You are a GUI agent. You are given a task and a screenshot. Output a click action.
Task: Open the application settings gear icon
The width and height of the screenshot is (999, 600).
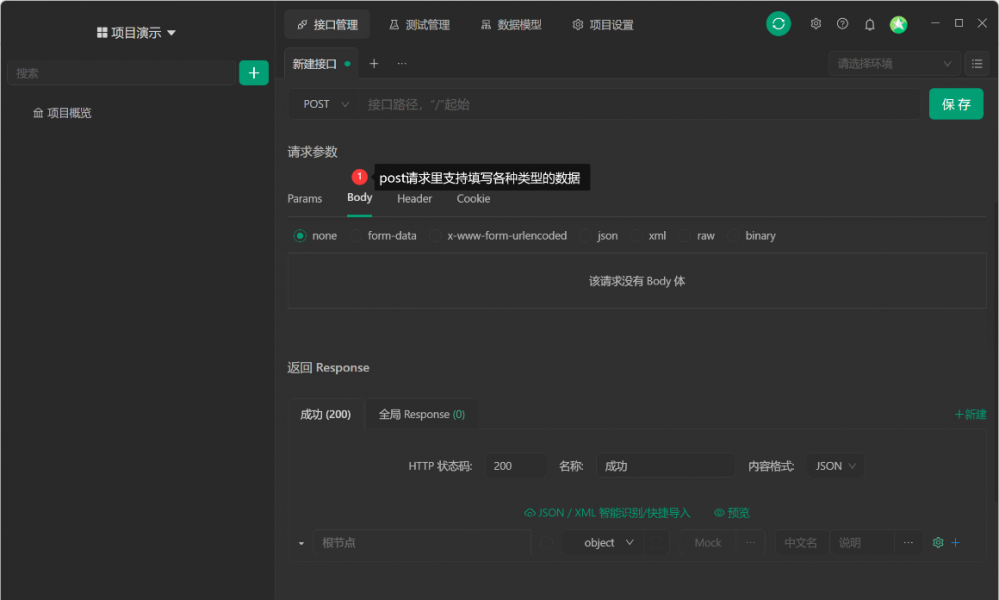pyautogui.click(x=815, y=23)
